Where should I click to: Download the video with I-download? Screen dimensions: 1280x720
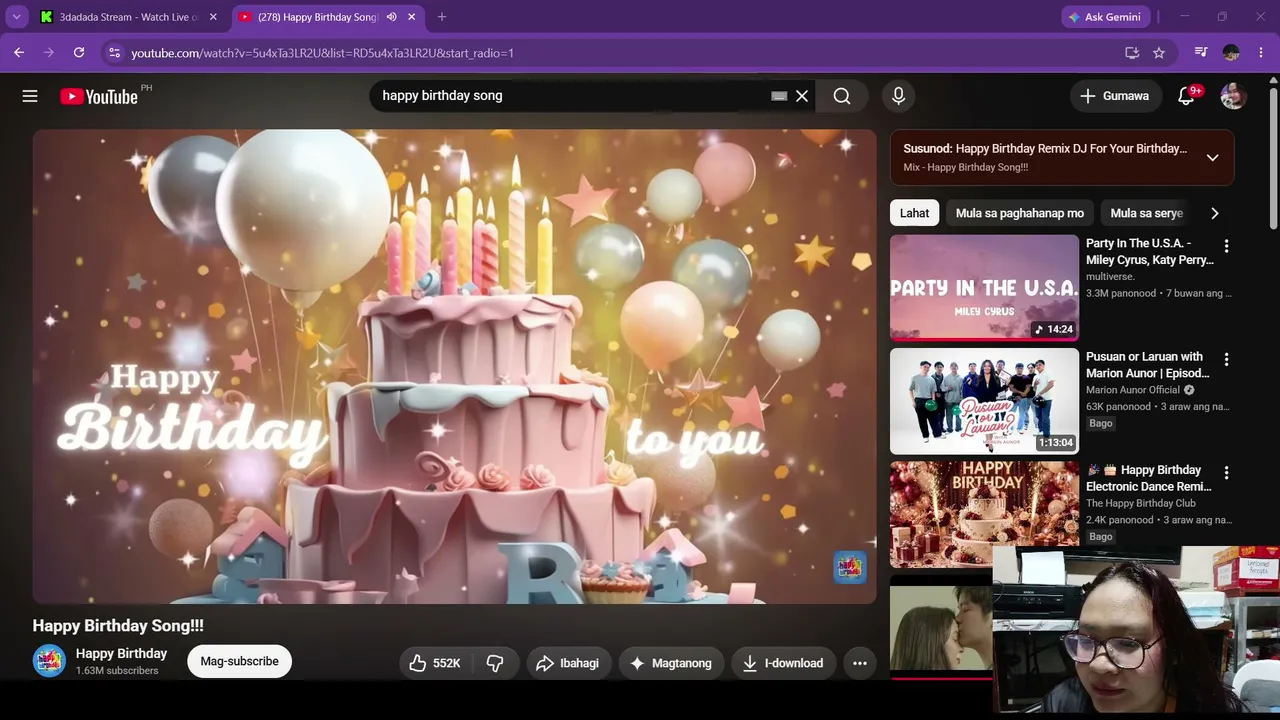point(783,663)
